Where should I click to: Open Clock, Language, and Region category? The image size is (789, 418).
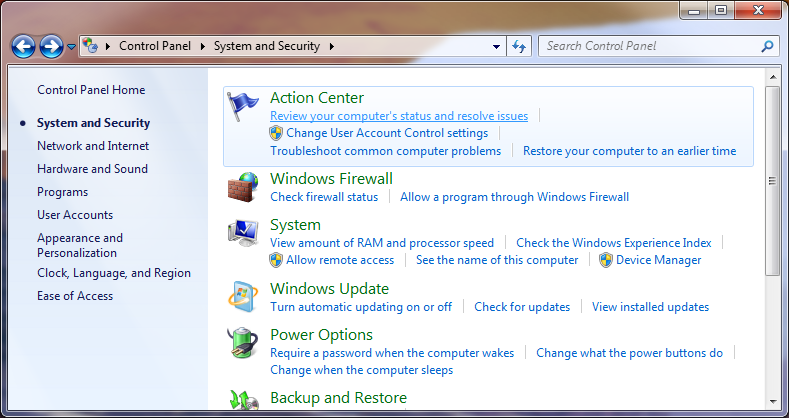coord(114,273)
